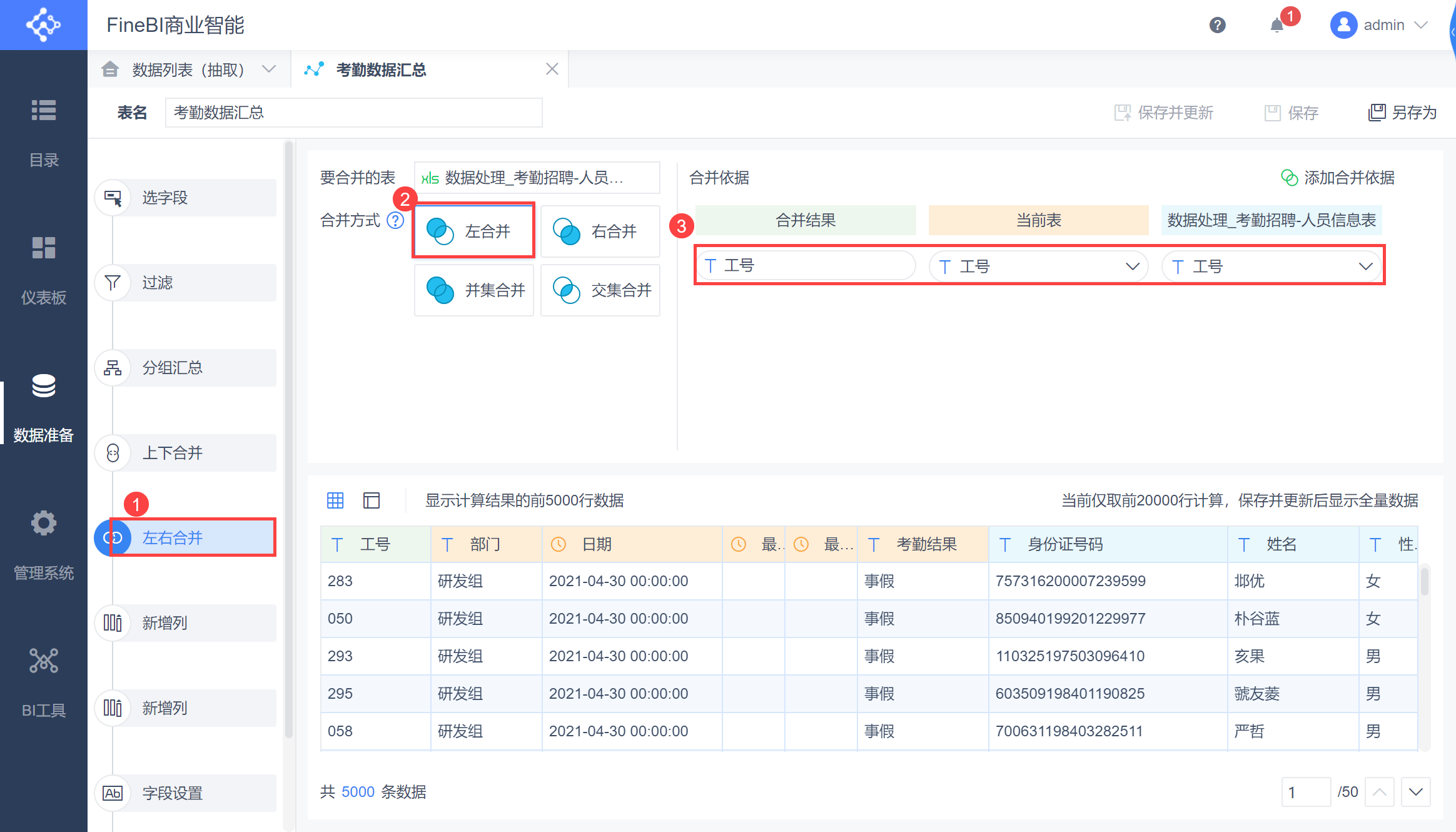Click the 添加合并依据 add icon

(1289, 178)
